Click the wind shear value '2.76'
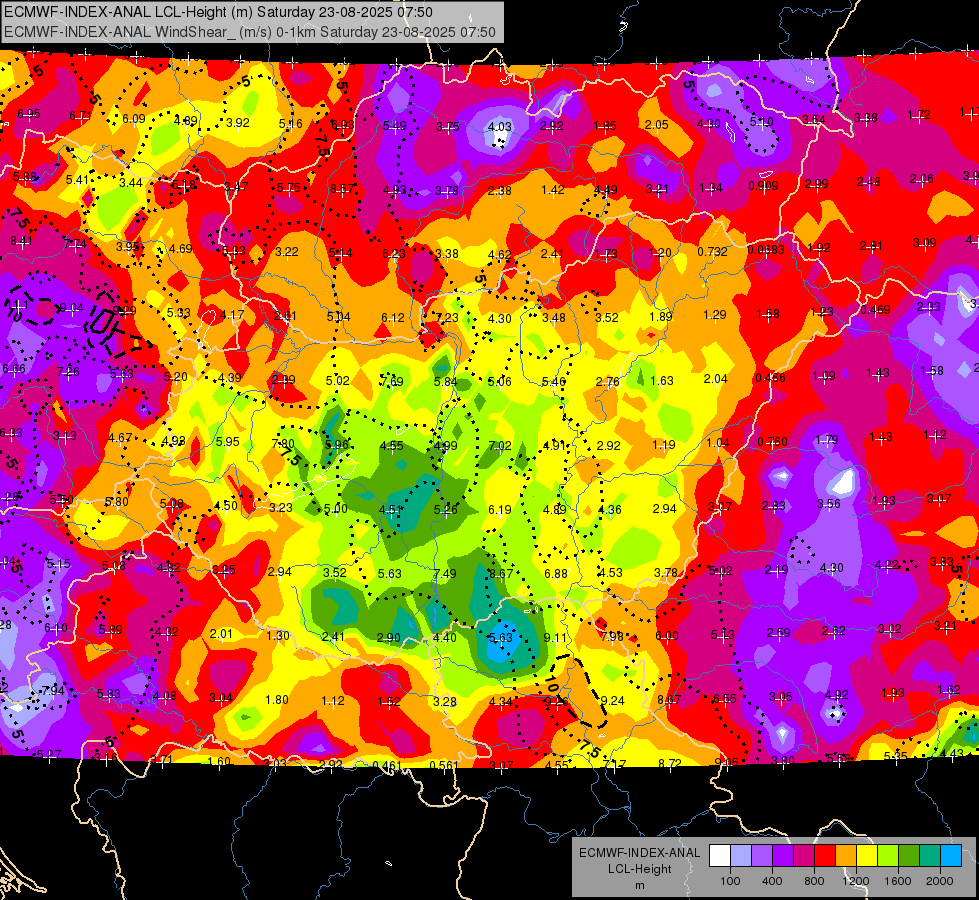This screenshot has height=900, width=979. pyautogui.click(x=608, y=381)
